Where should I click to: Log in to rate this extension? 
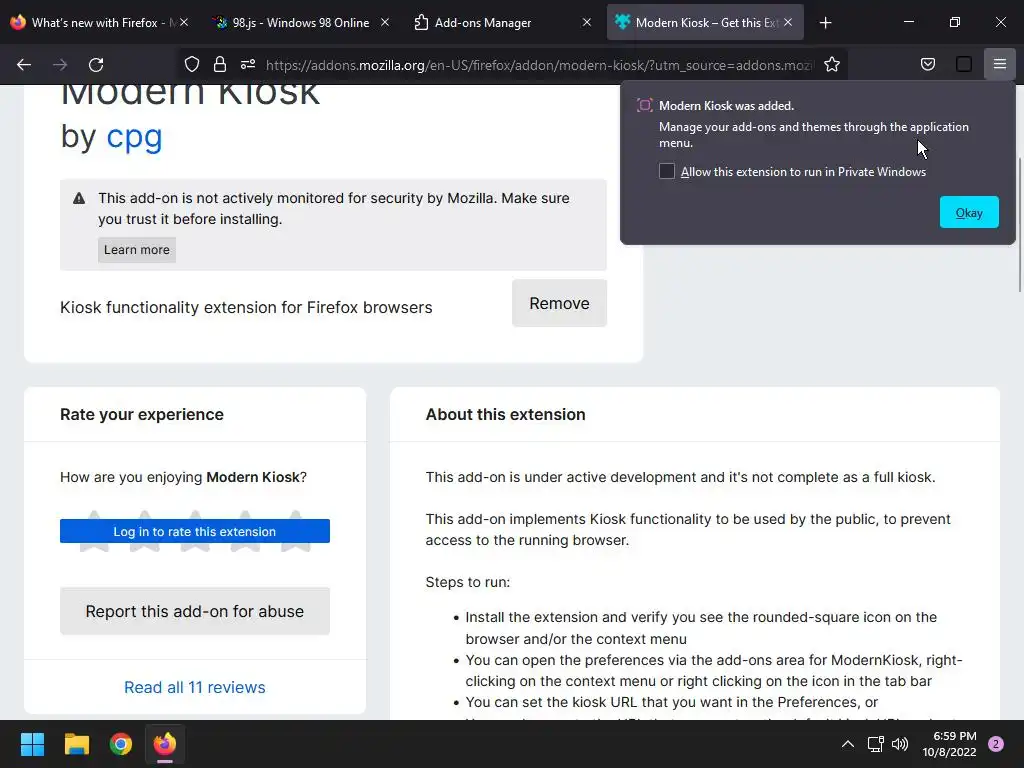click(195, 531)
